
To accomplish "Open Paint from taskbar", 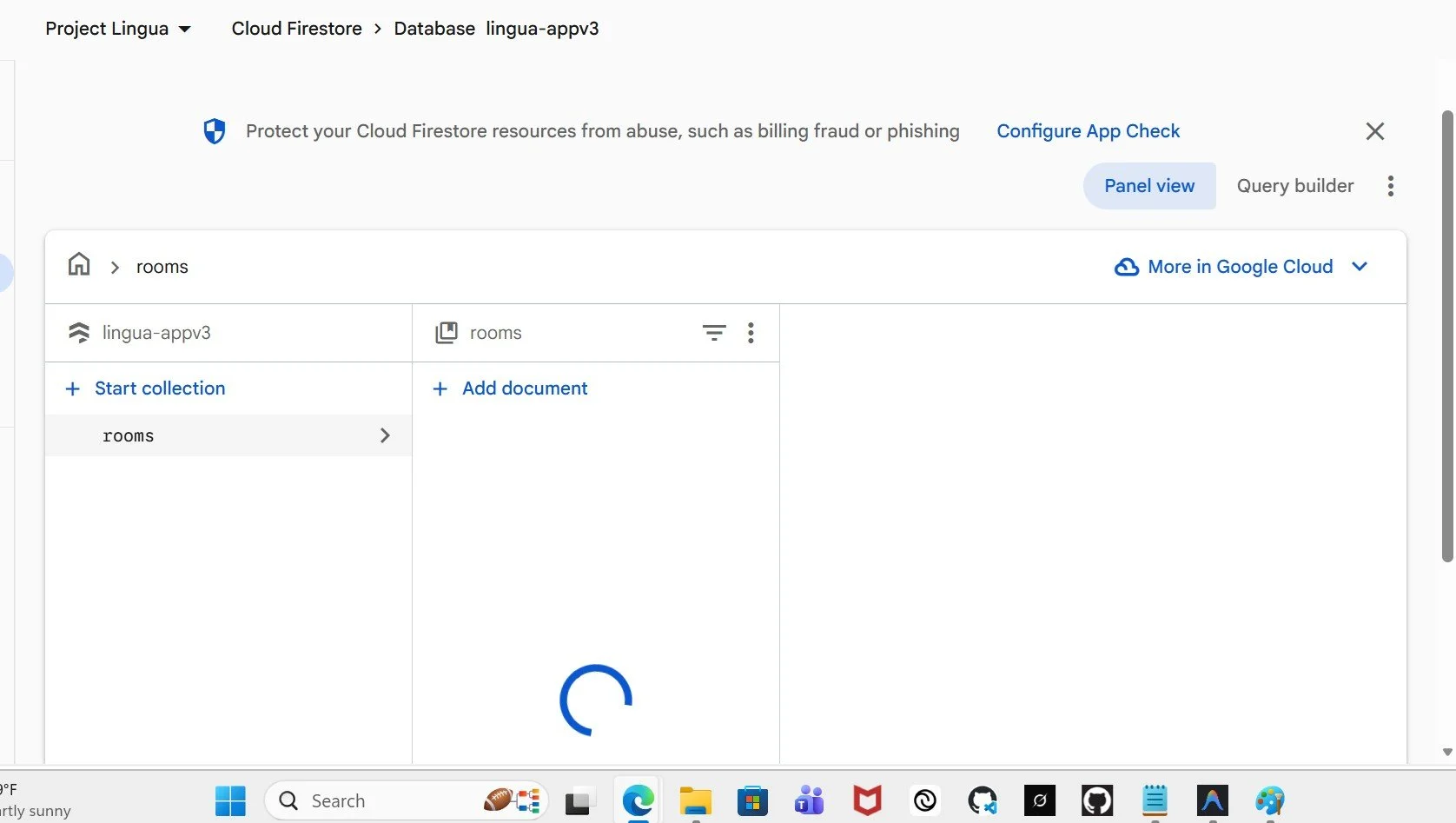I will tap(1269, 800).
